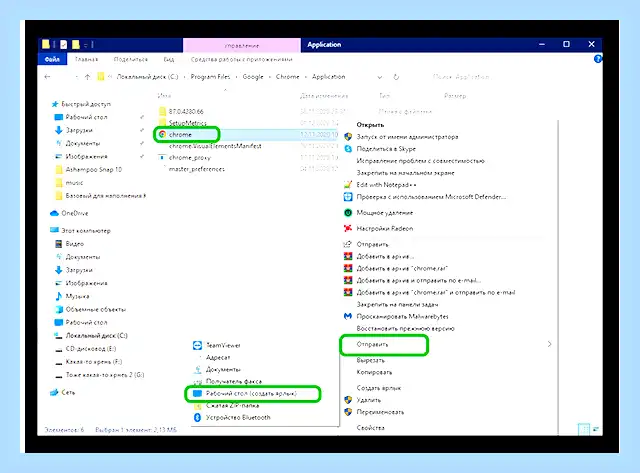Click the TeamViewer icon in submenu
640x473 pixels.
click(x=197, y=345)
